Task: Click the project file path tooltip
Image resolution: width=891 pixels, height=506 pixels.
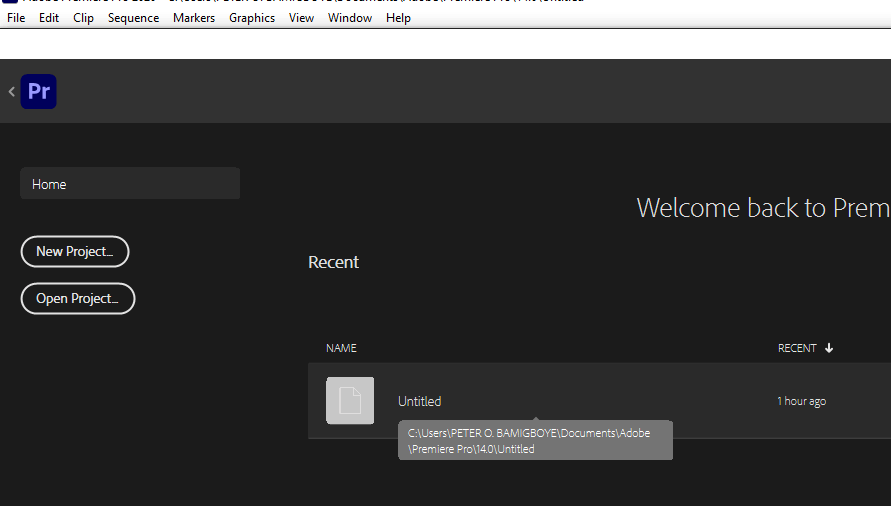Action: (535, 440)
